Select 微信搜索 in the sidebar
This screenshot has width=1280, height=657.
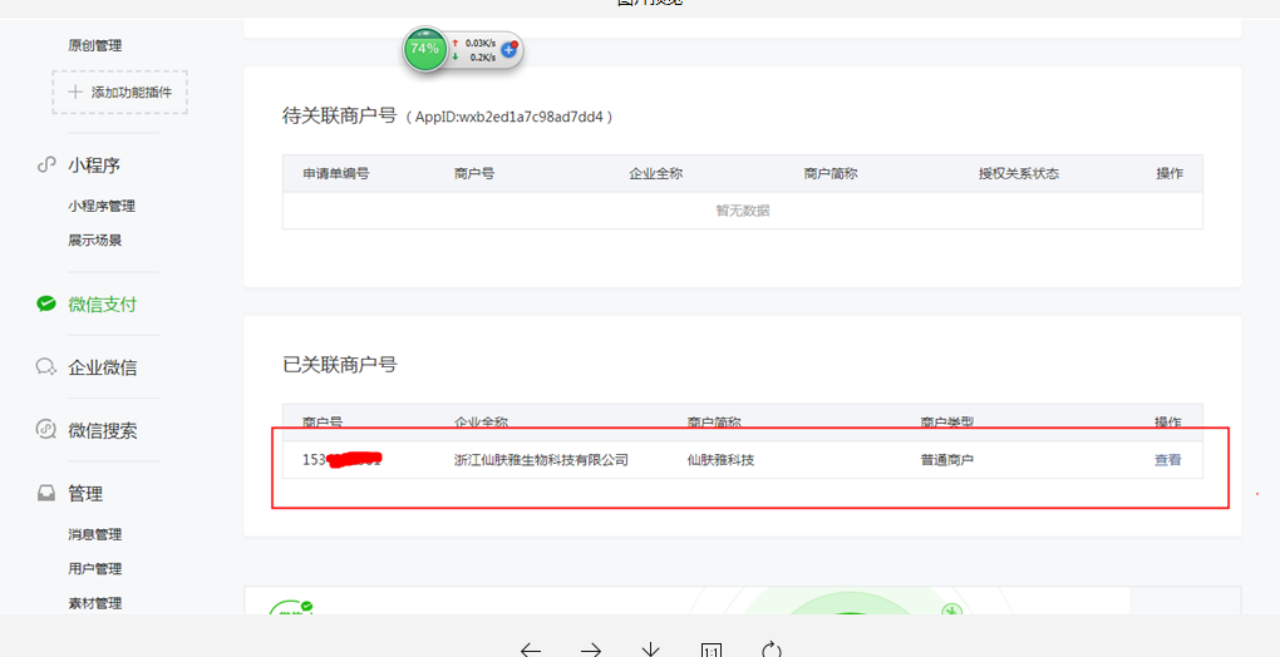[102, 431]
